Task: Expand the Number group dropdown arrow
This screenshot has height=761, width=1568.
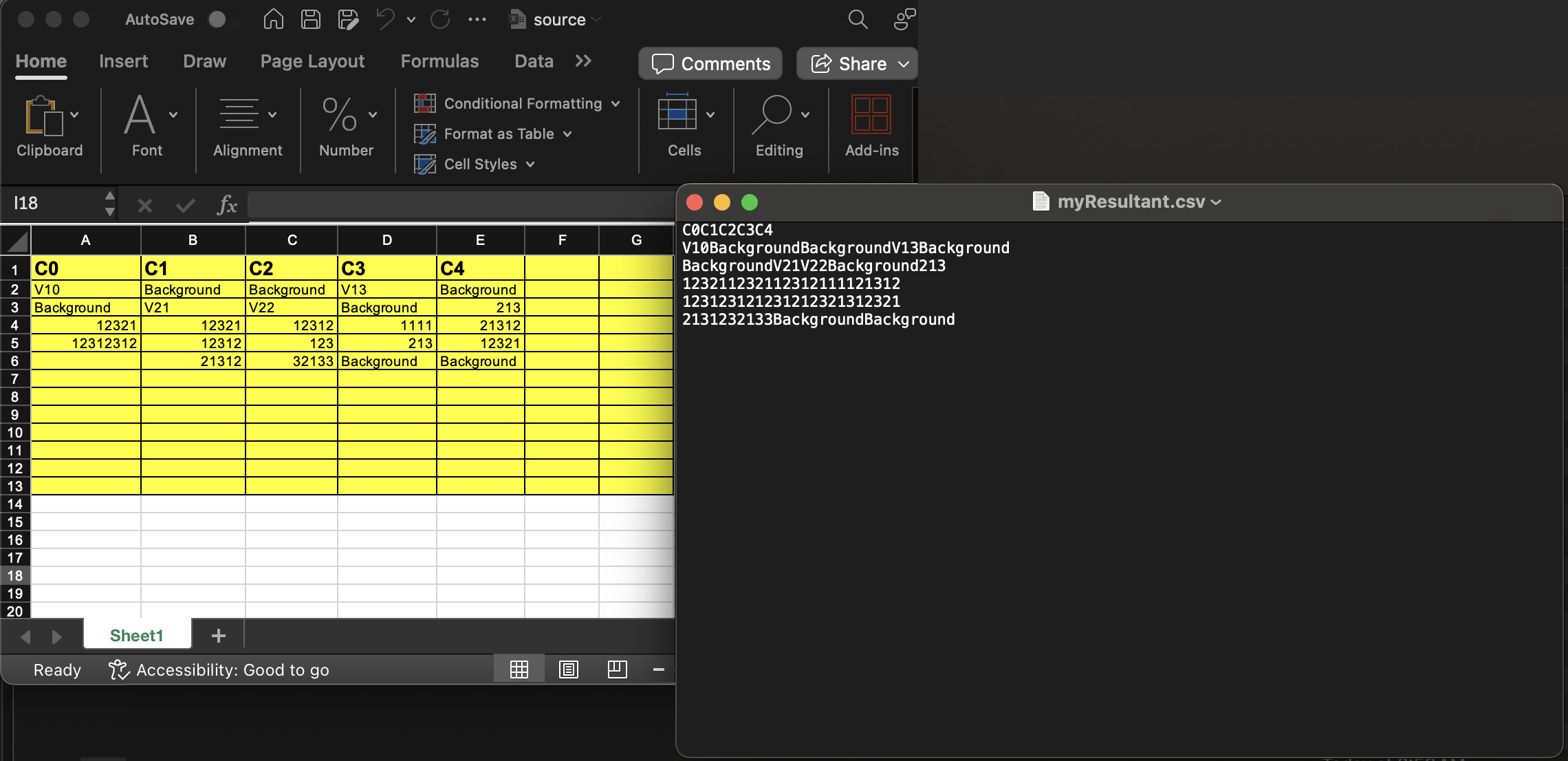Action: point(373,115)
